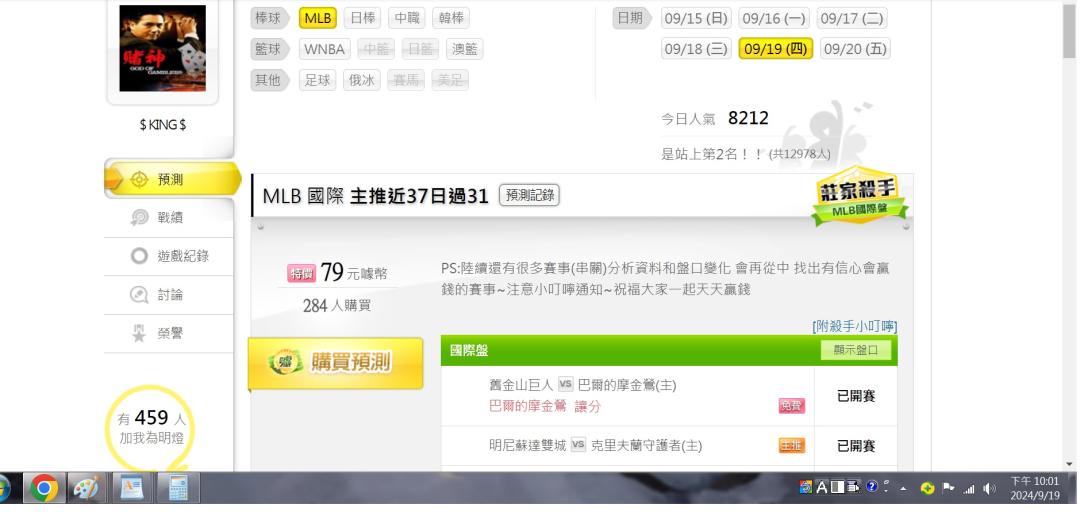
Task: Click the 購買預測 purchase button
Action: tap(335, 362)
